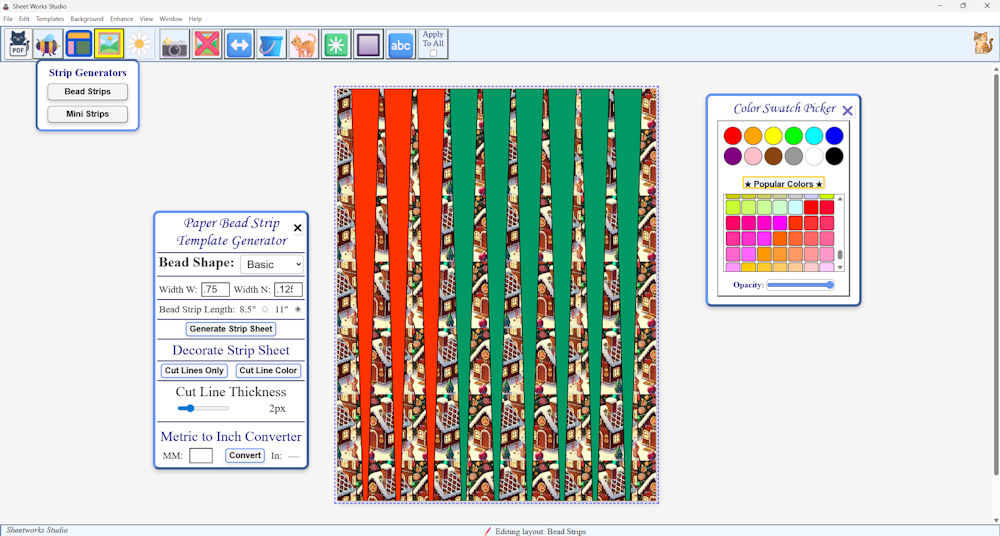
Task: Select the 11" bead strip length
Action: (x=298, y=309)
